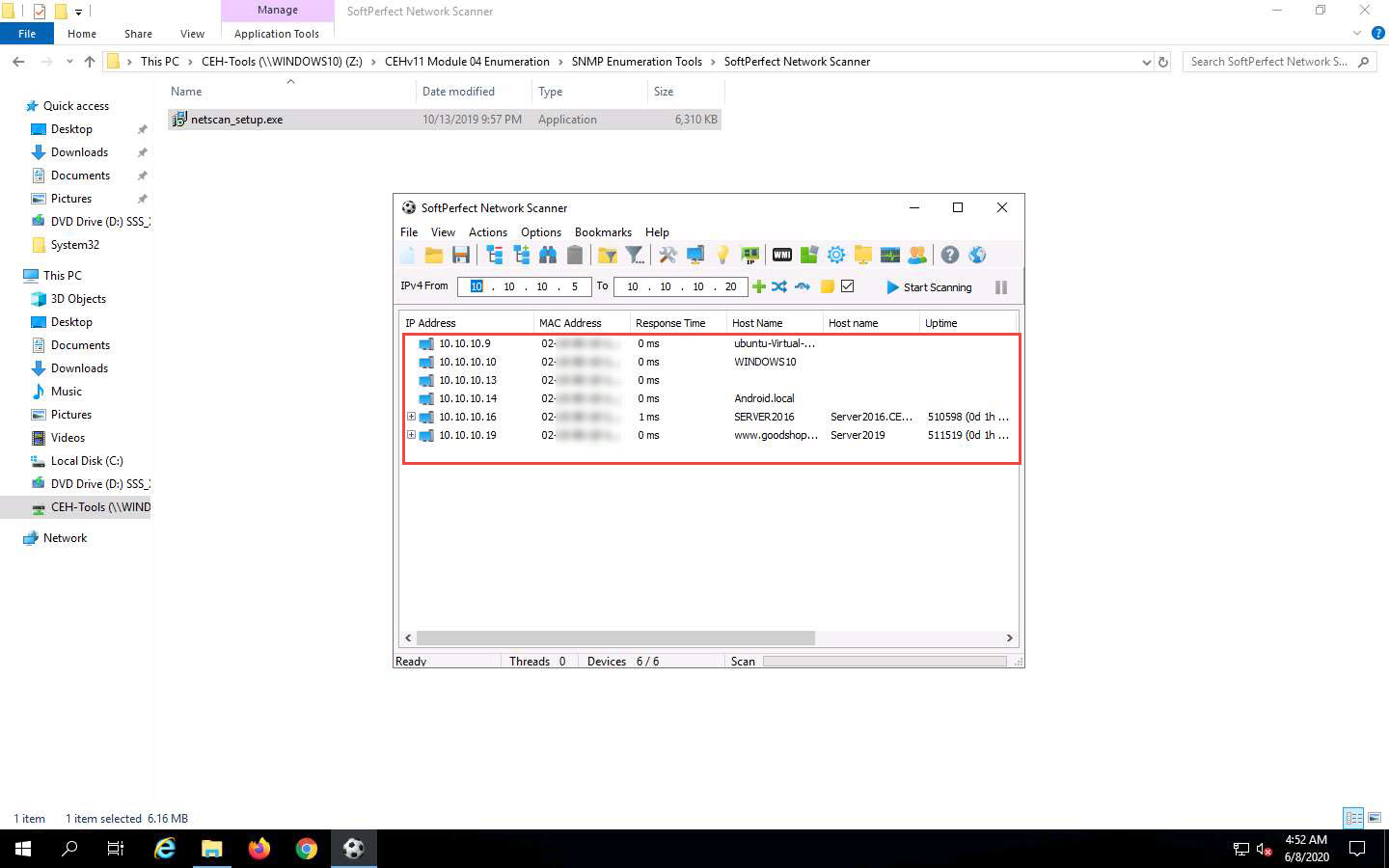Click the blue curved arrow range icon
This screenshot has width=1389, height=868.
(803, 286)
